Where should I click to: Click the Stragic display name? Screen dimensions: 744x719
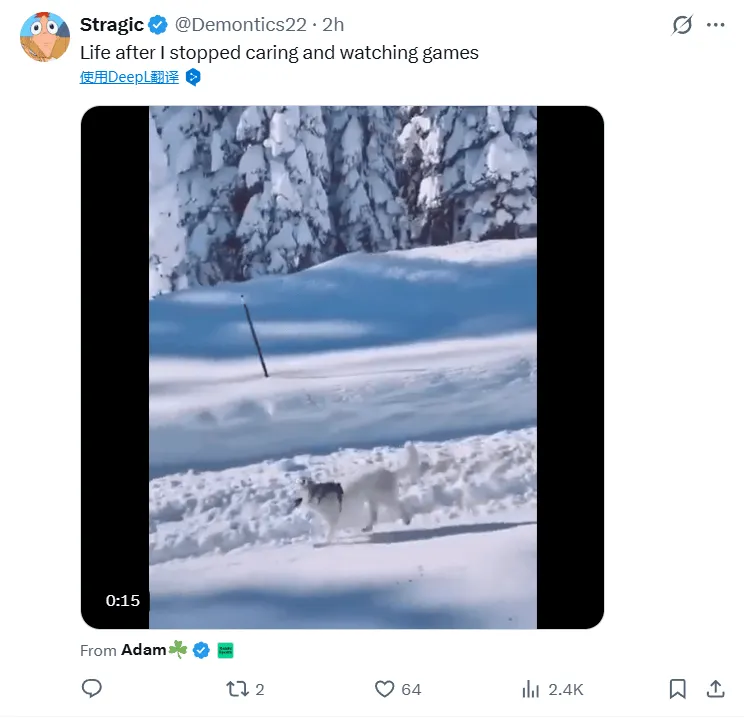pos(112,25)
